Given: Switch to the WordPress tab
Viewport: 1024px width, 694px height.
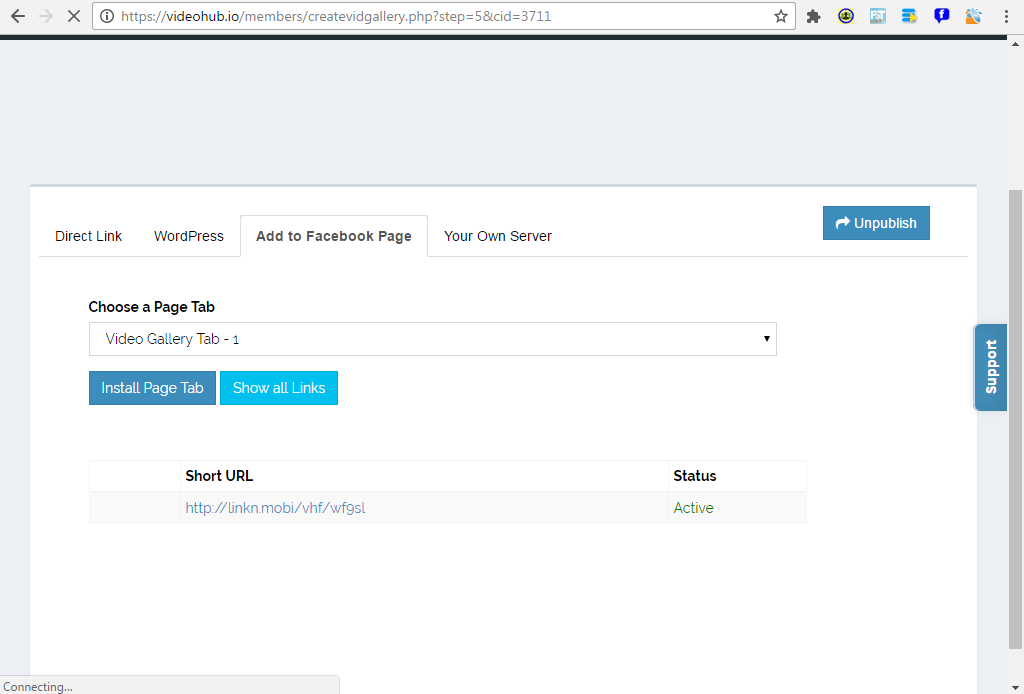Looking at the screenshot, I should point(189,236).
